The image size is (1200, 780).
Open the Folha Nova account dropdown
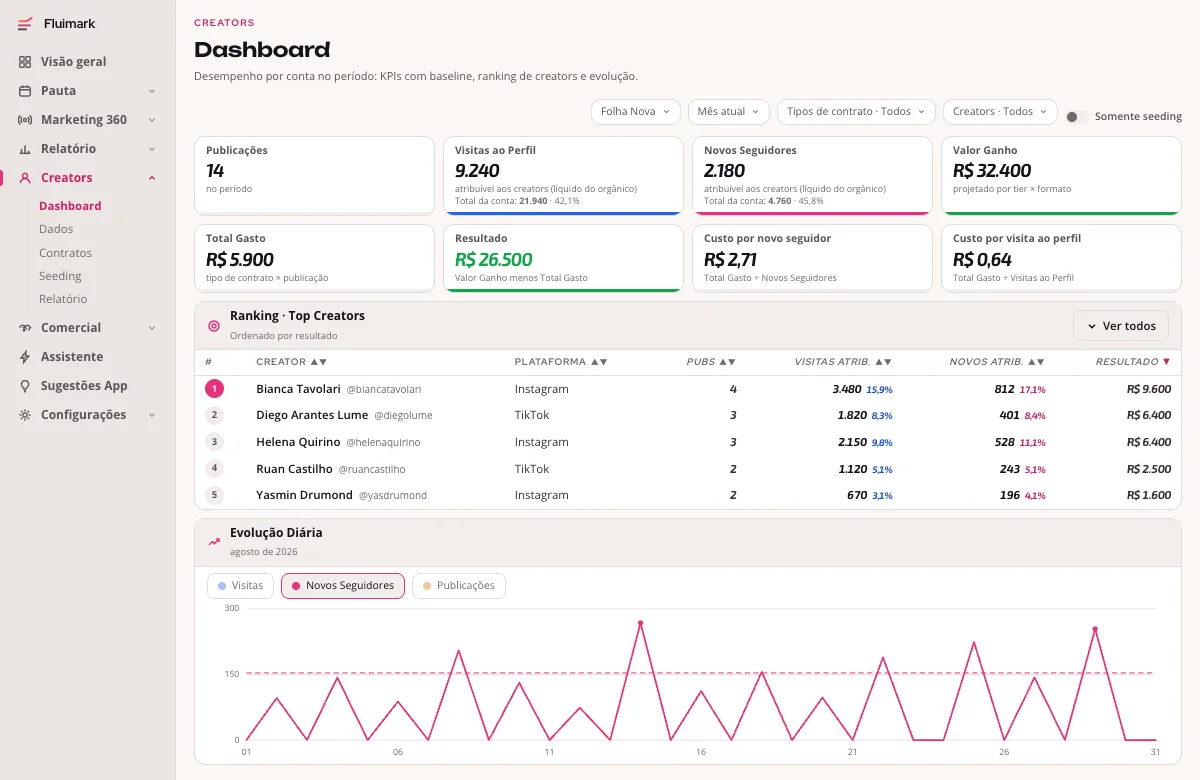636,112
